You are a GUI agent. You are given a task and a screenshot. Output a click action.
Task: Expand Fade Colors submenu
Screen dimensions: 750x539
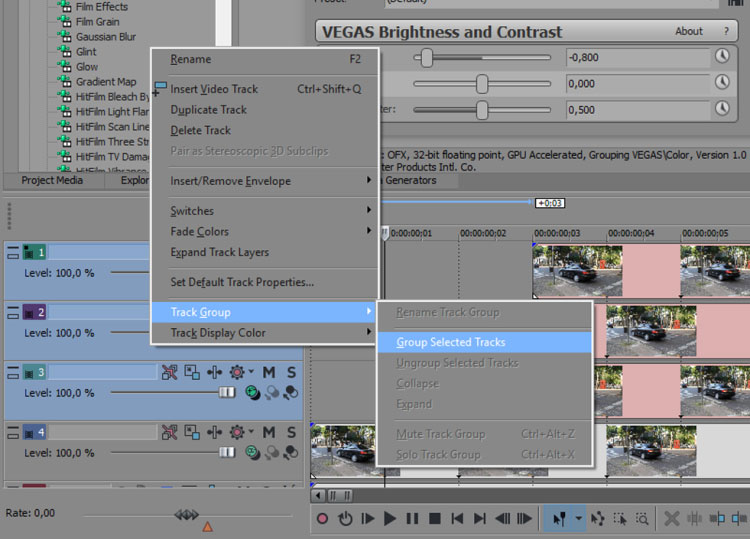(x=265, y=231)
